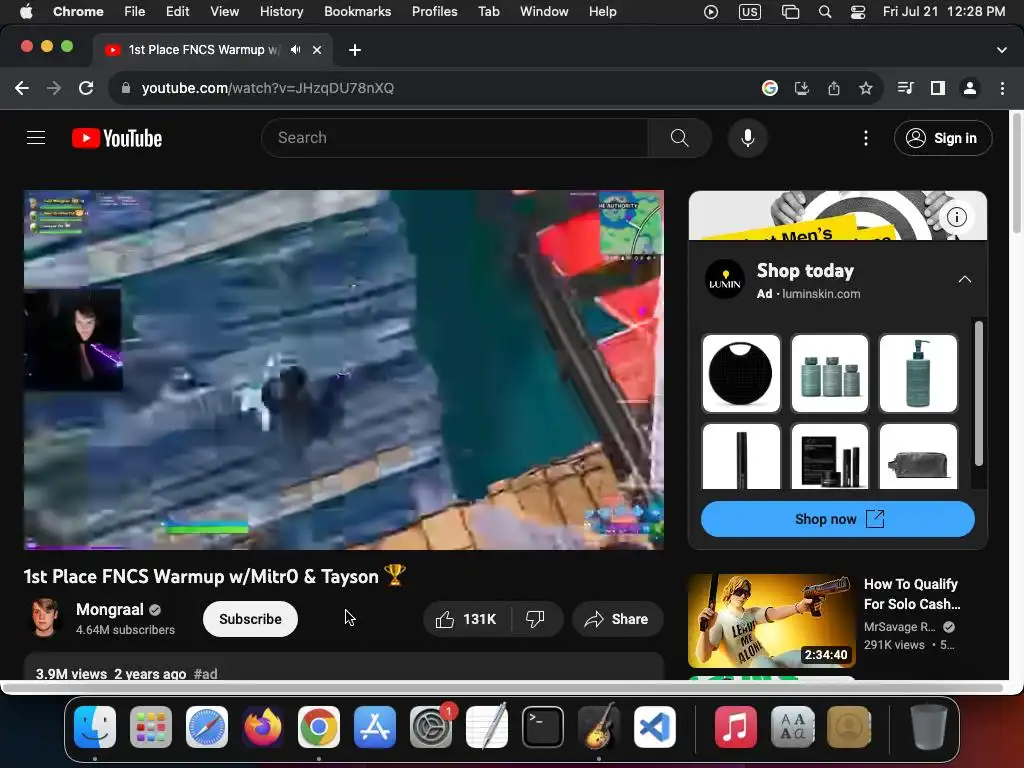Open US input source menu

coord(750,12)
